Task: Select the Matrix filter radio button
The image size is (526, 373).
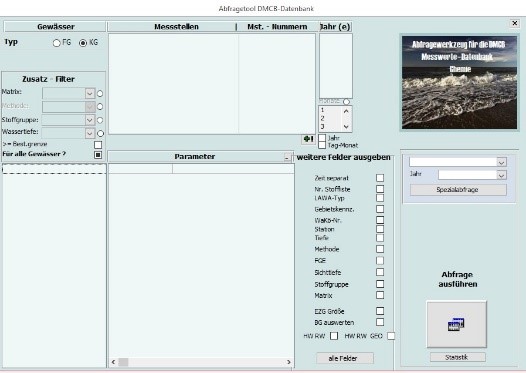Action: point(100,94)
